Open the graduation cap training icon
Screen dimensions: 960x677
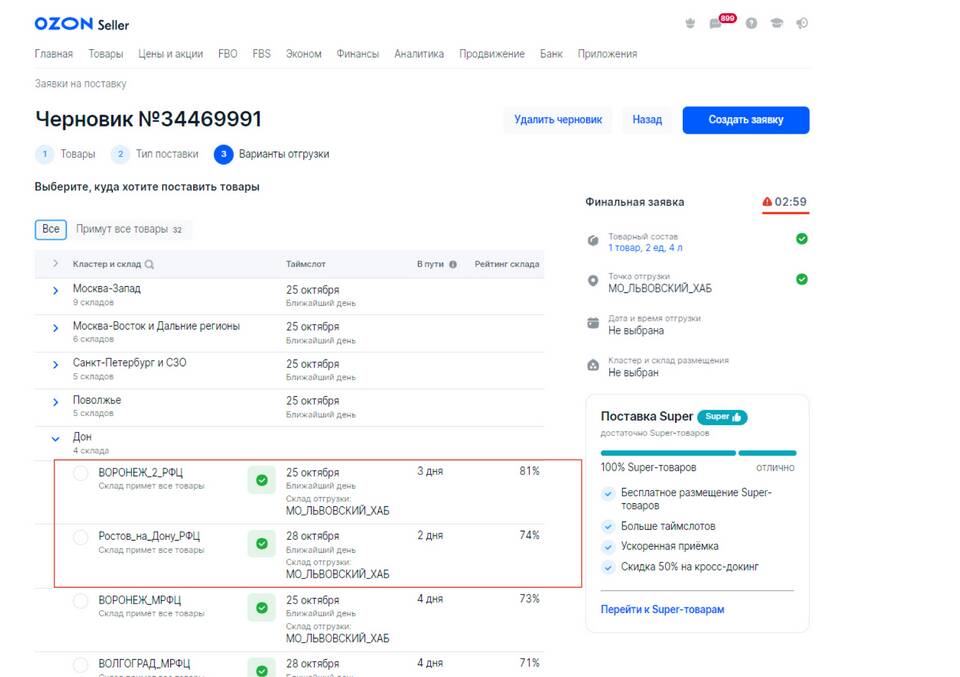pos(777,24)
